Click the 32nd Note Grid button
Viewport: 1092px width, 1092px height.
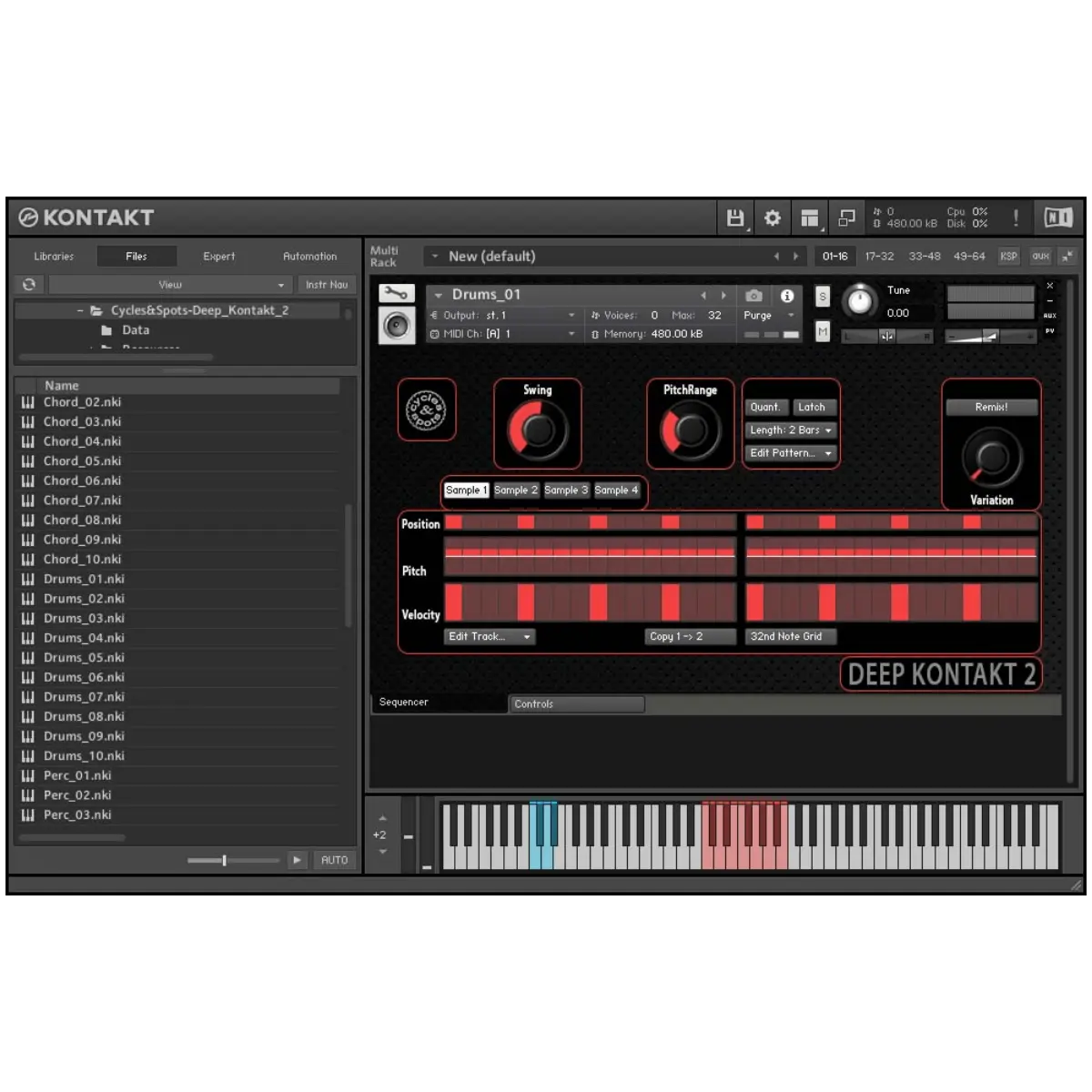[x=791, y=637]
